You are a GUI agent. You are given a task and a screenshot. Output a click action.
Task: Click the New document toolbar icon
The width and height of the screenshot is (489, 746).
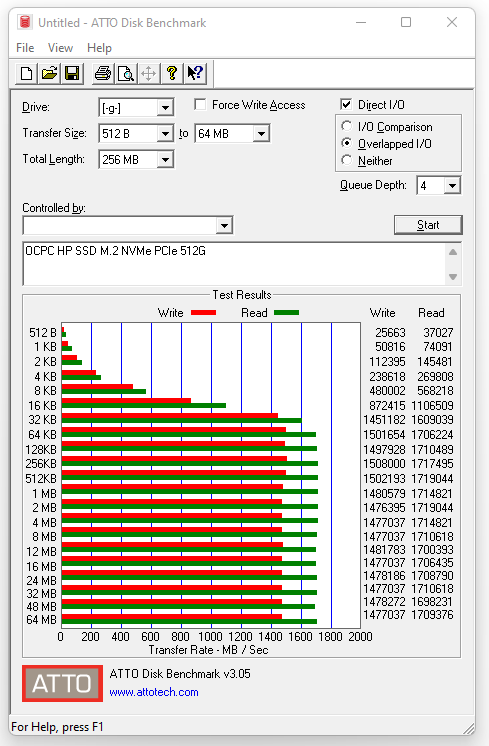tap(27, 73)
